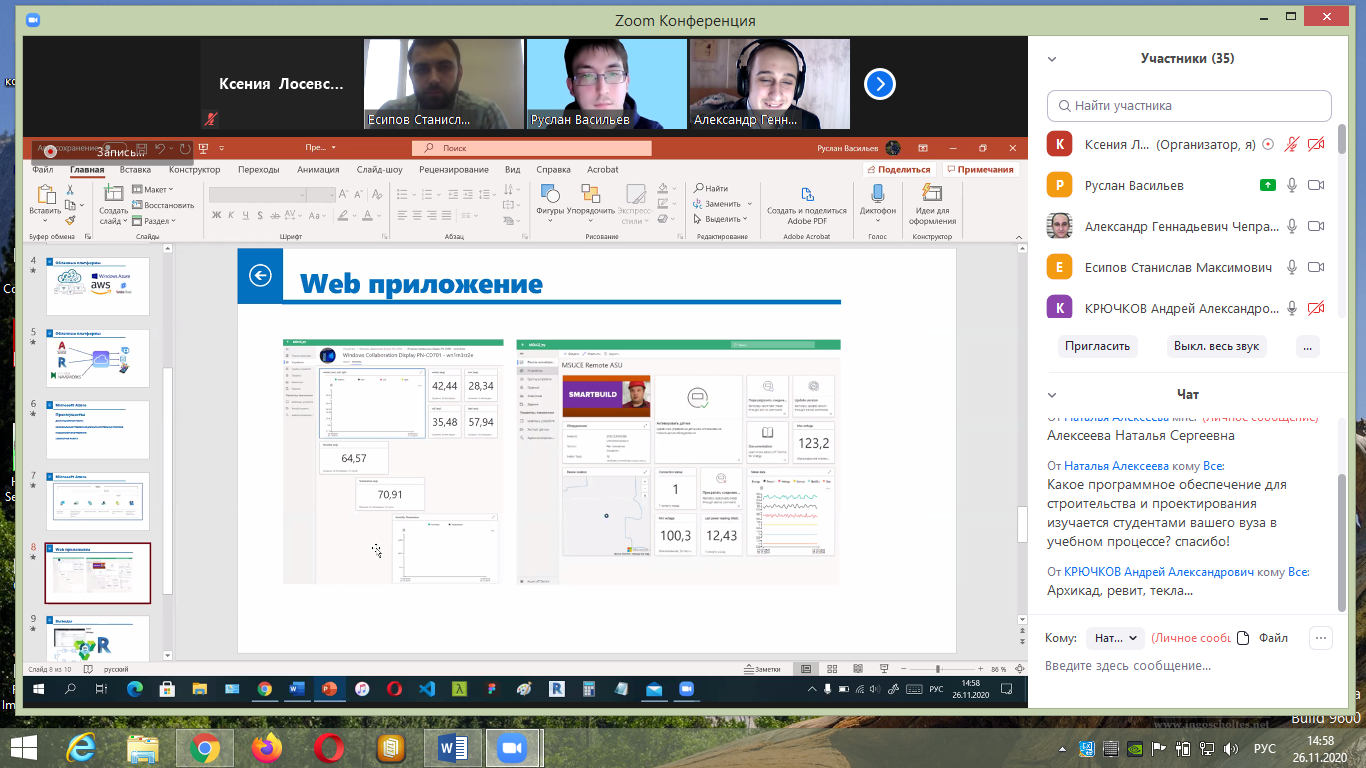This screenshot has width=1366, height=768.
Task: Toggle disabled camera for Ксения Л… (Организатор)
Action: coord(1316,144)
